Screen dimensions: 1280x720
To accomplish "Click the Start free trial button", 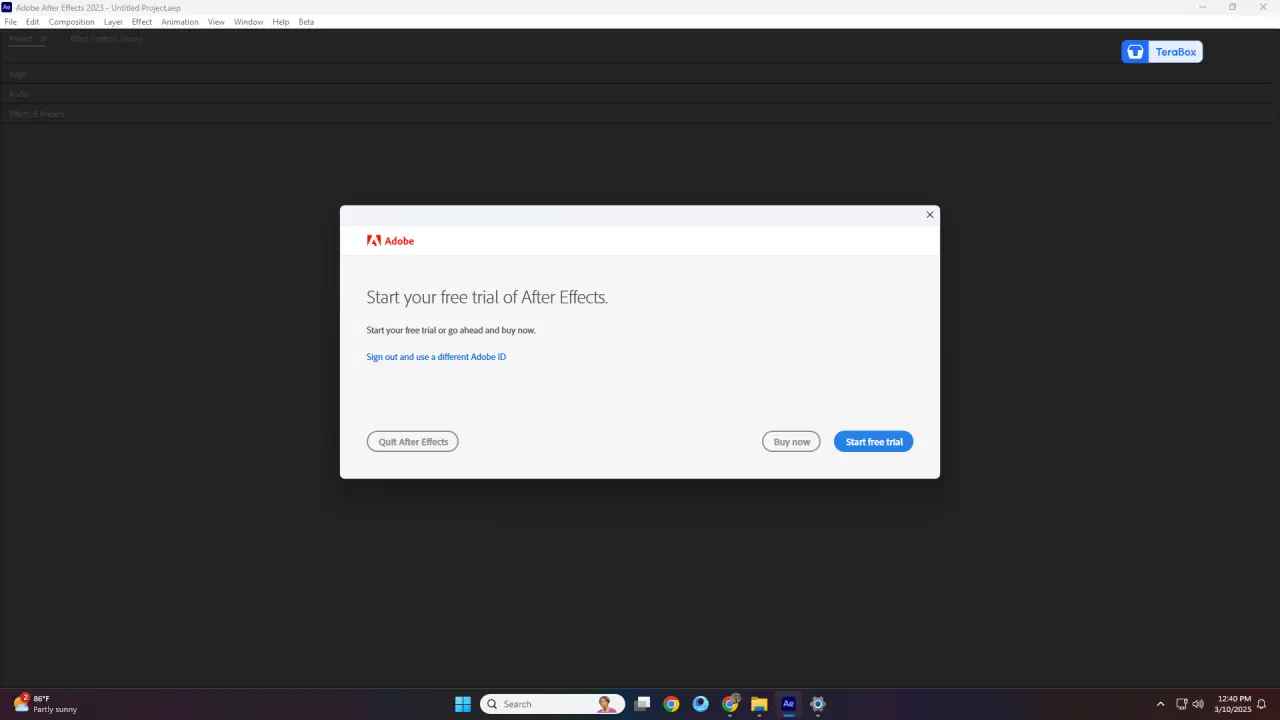I will pos(873,442).
